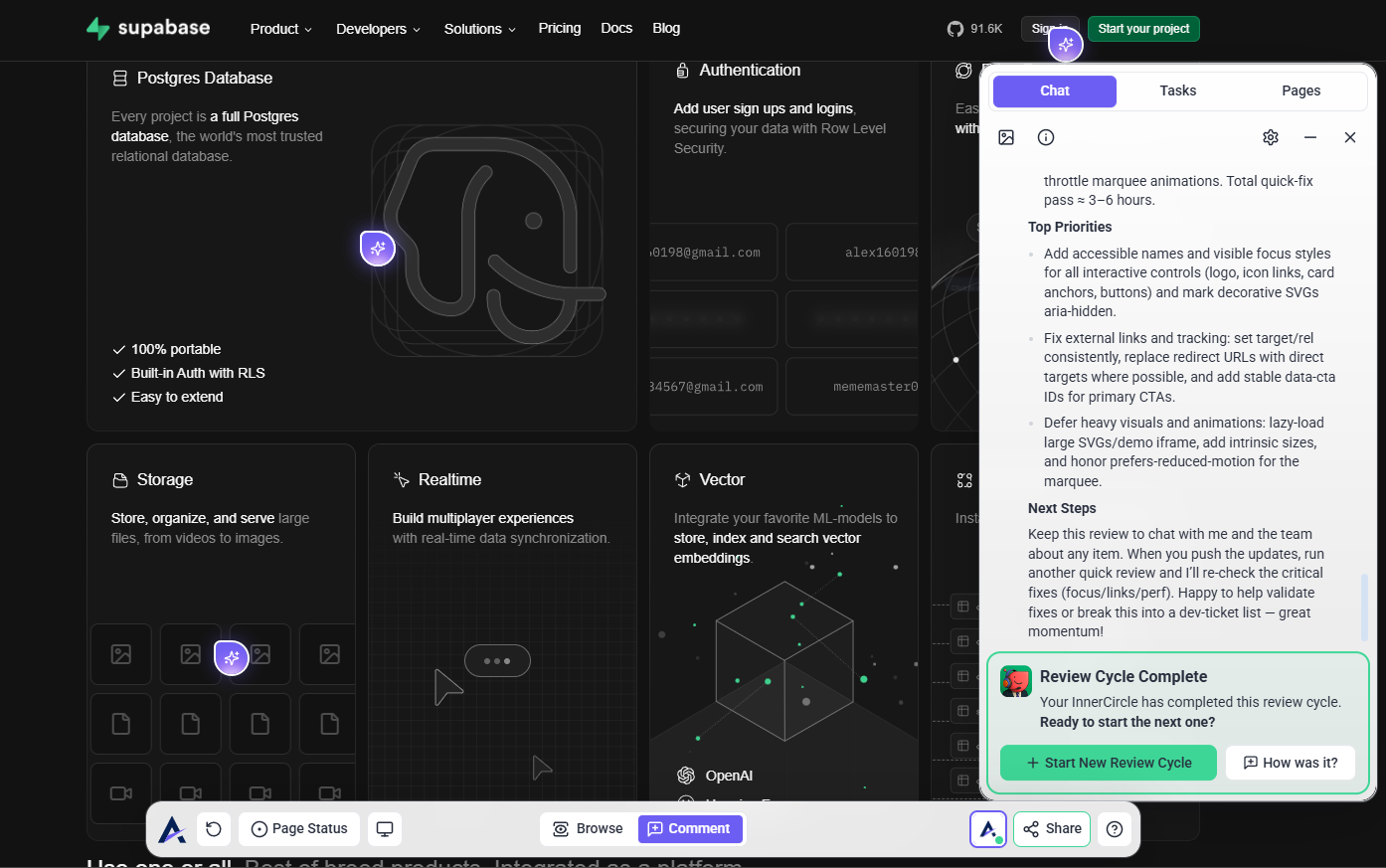Expand the Developers dropdown menu

(378, 29)
